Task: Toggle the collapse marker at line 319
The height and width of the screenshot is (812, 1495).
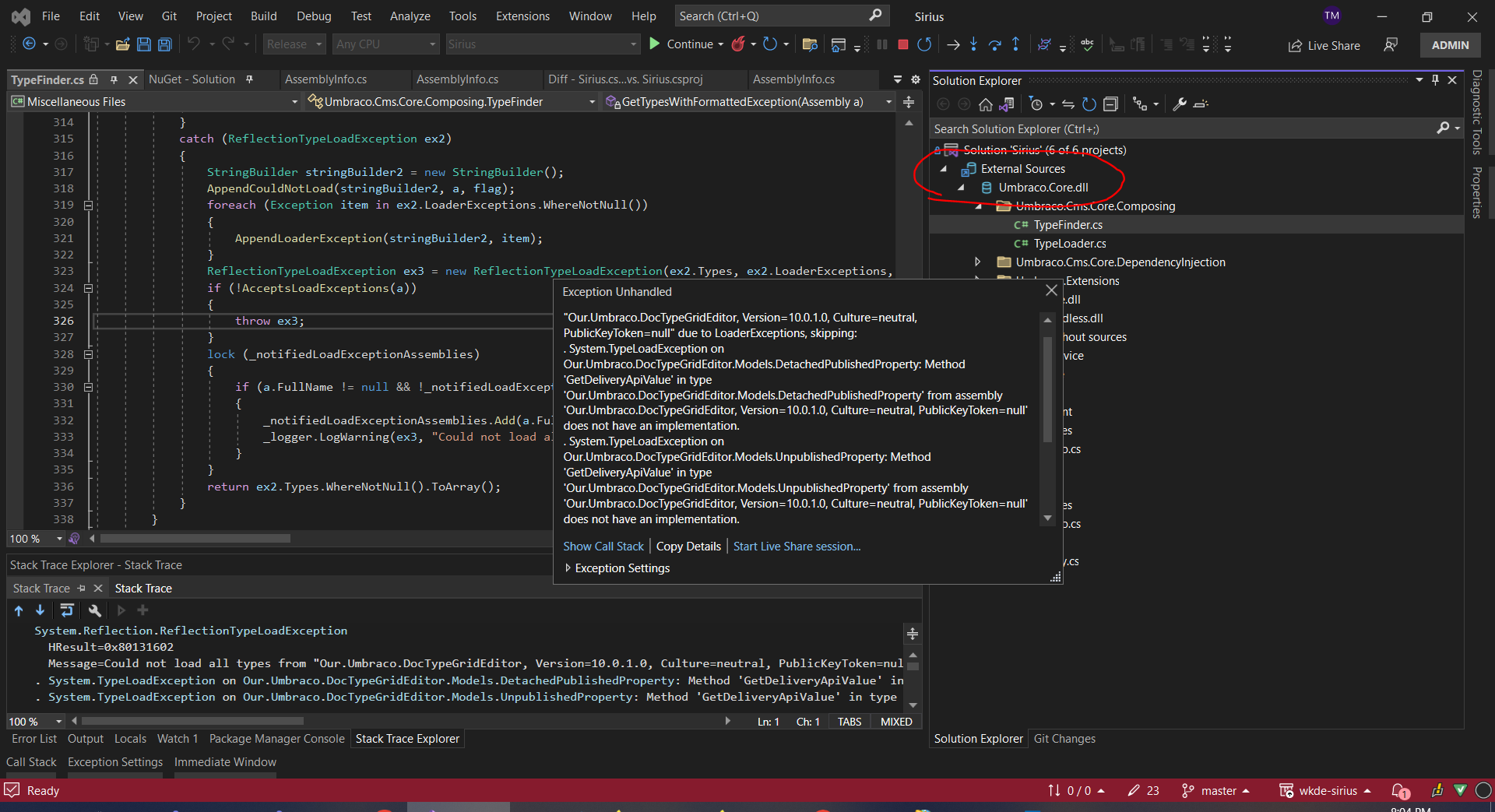Action: 88,206
